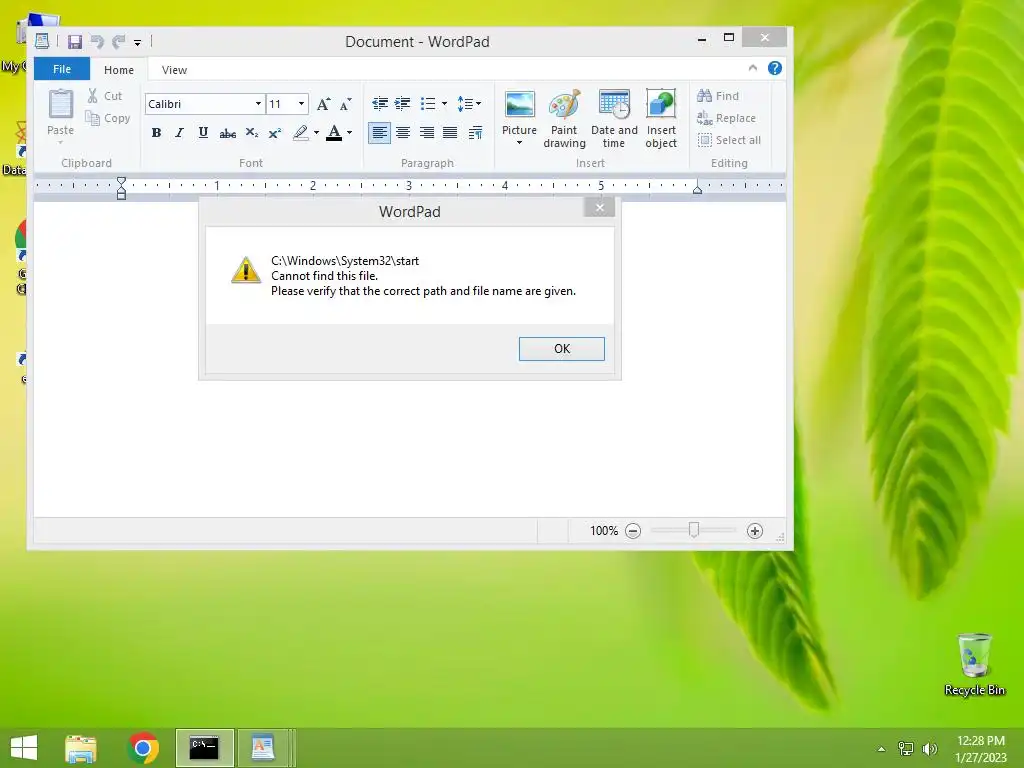Collapse the ribbon with the chevron

pyautogui.click(x=752, y=68)
